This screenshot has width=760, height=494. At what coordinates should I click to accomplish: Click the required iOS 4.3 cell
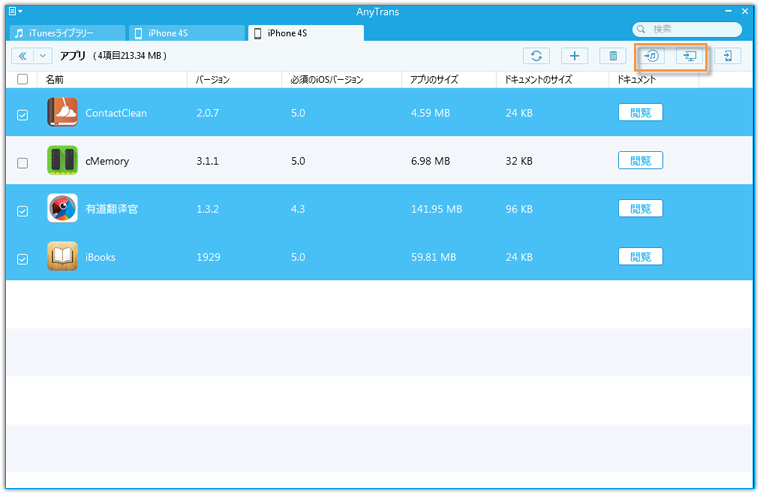(x=298, y=209)
